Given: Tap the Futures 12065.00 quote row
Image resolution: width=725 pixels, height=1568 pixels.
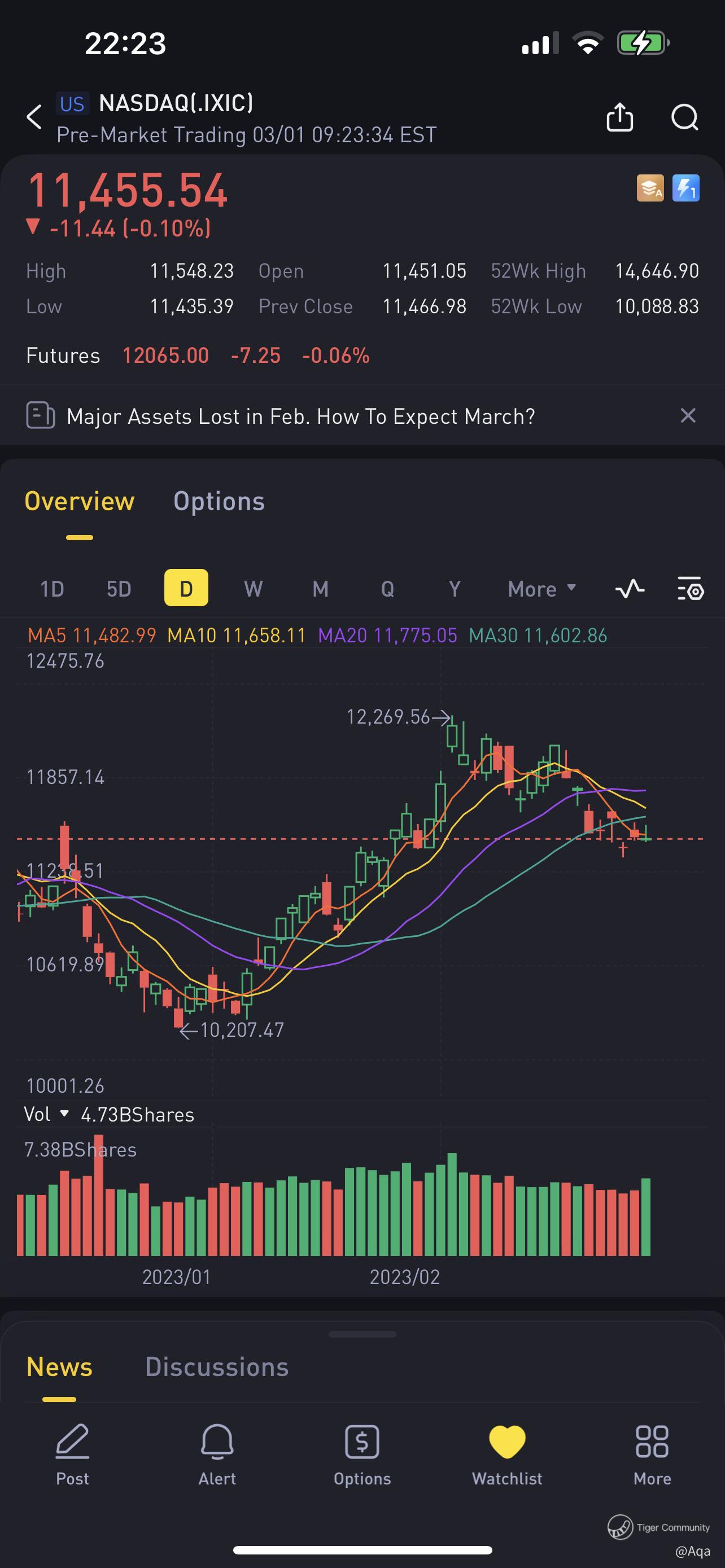Looking at the screenshot, I should [198, 355].
